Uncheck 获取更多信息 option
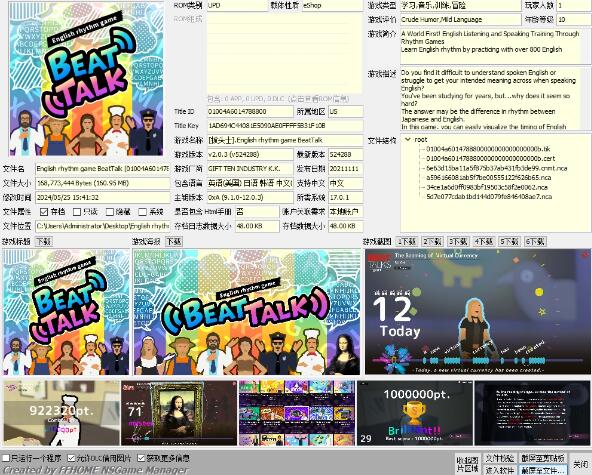This screenshot has width=592, height=475. pos(141,458)
